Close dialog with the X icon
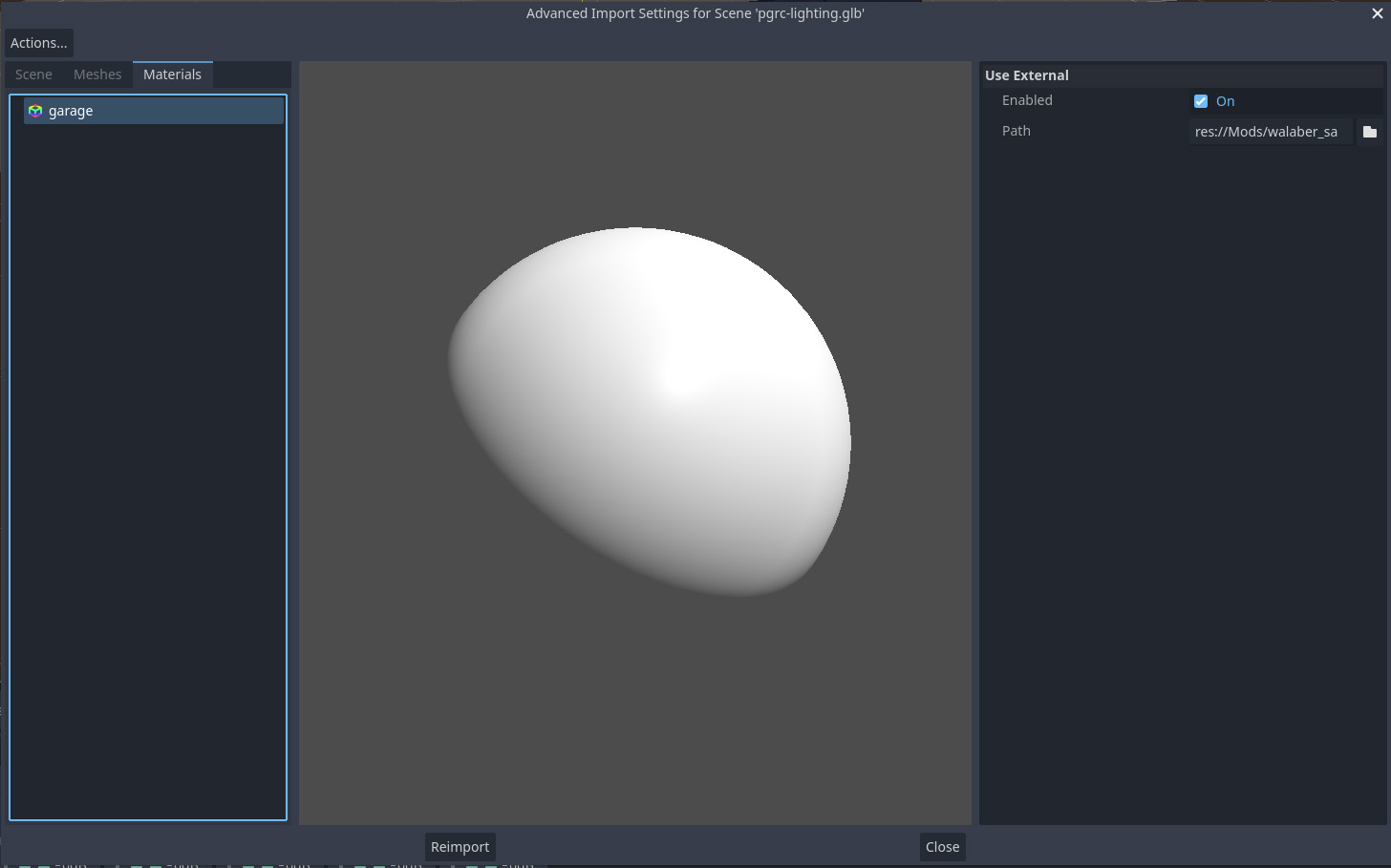This screenshot has width=1391, height=868. click(1377, 13)
